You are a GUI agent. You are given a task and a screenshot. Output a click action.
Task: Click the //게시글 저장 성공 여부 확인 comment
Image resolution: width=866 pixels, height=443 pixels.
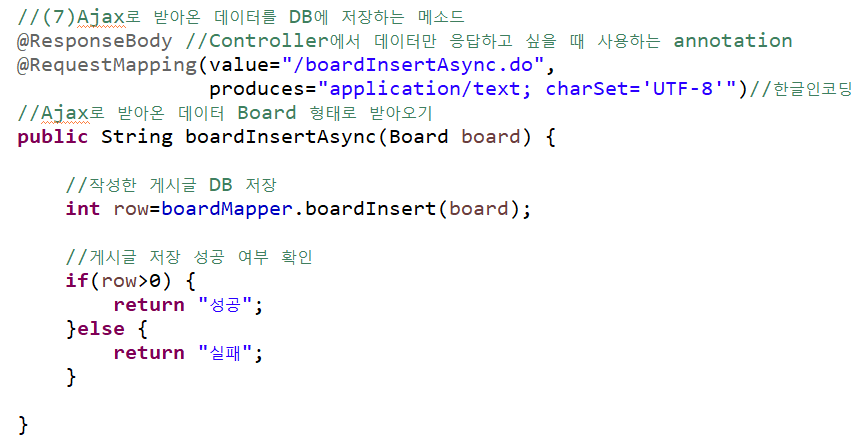(x=189, y=257)
